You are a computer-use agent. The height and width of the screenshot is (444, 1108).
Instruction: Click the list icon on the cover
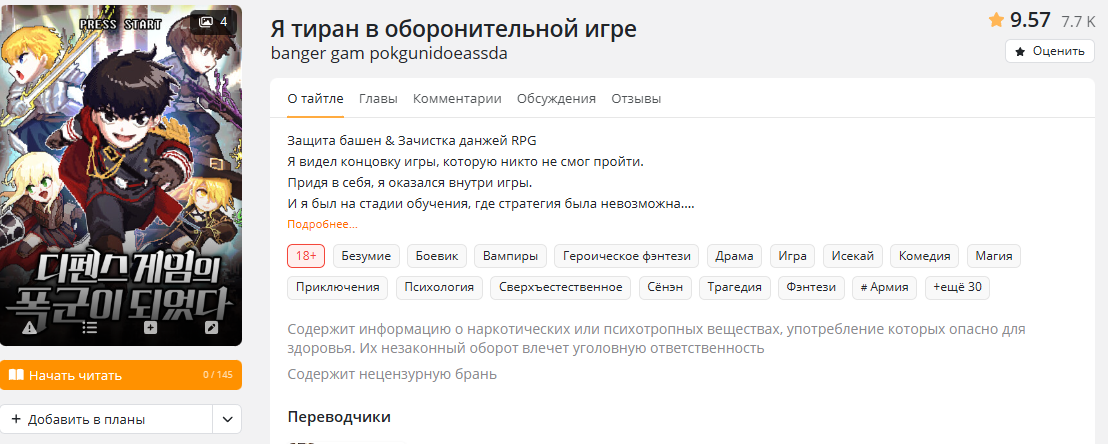tap(90, 327)
